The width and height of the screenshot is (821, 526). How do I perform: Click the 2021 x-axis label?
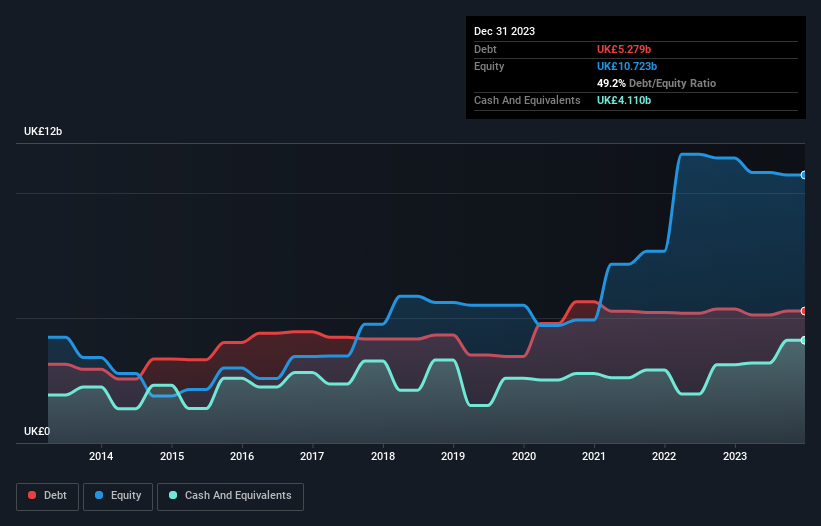click(x=594, y=456)
